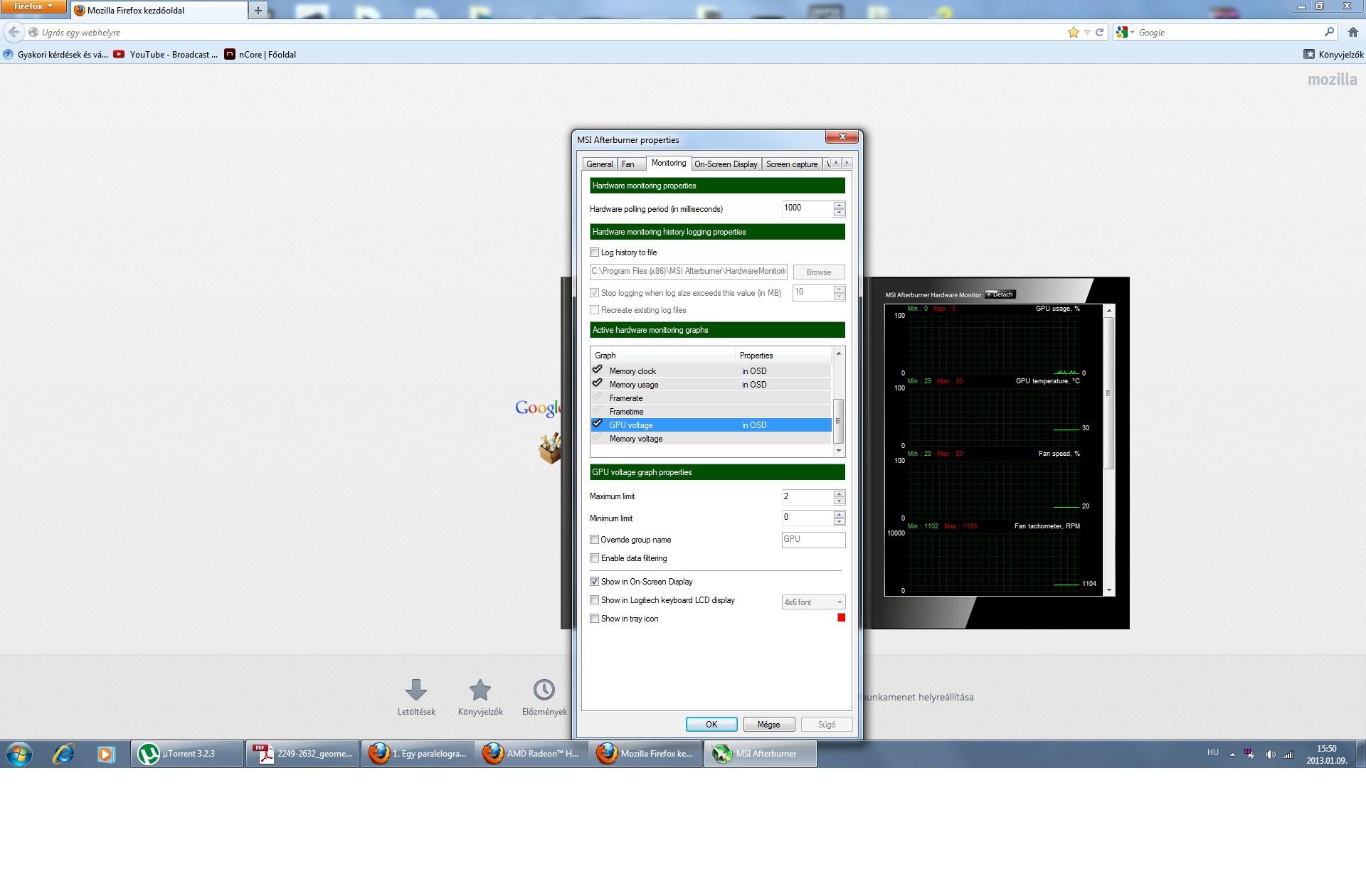
Task: Select Memory voltage graph row
Action: click(x=711, y=439)
